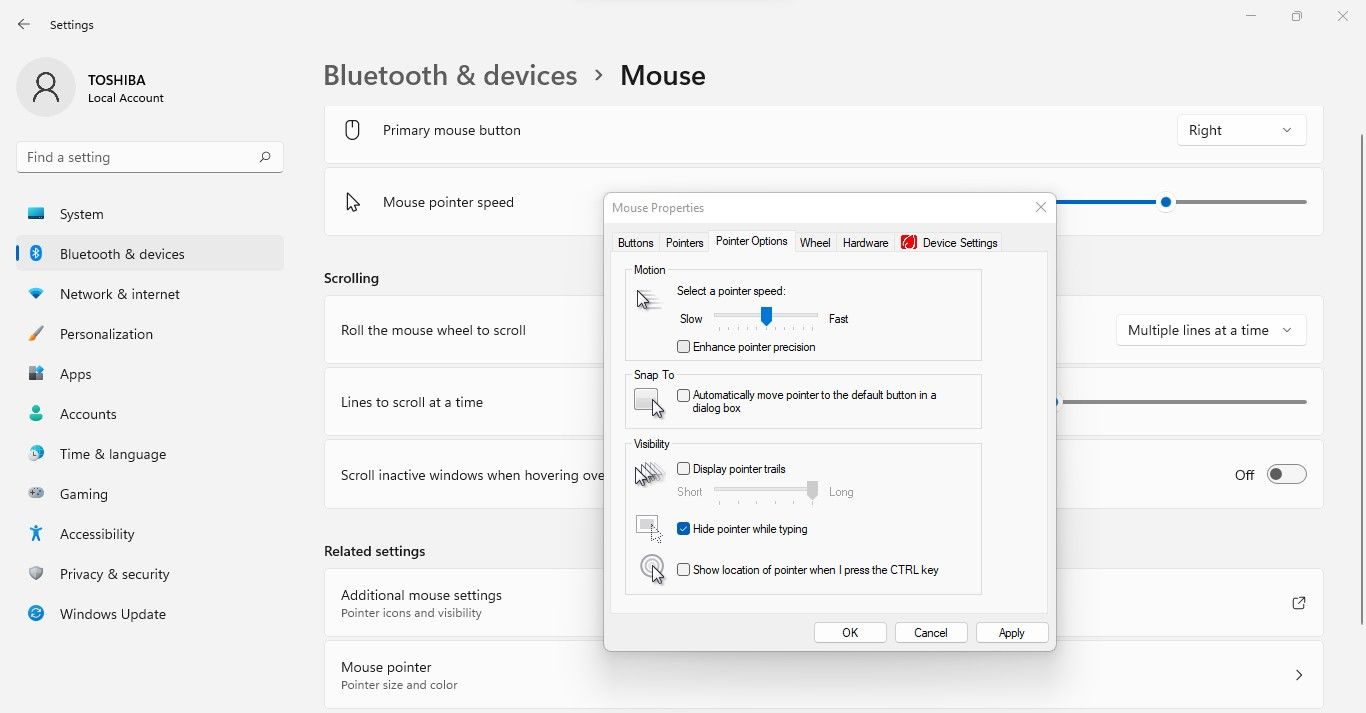Click the pointer speed slider handle

pyautogui.click(x=766, y=317)
